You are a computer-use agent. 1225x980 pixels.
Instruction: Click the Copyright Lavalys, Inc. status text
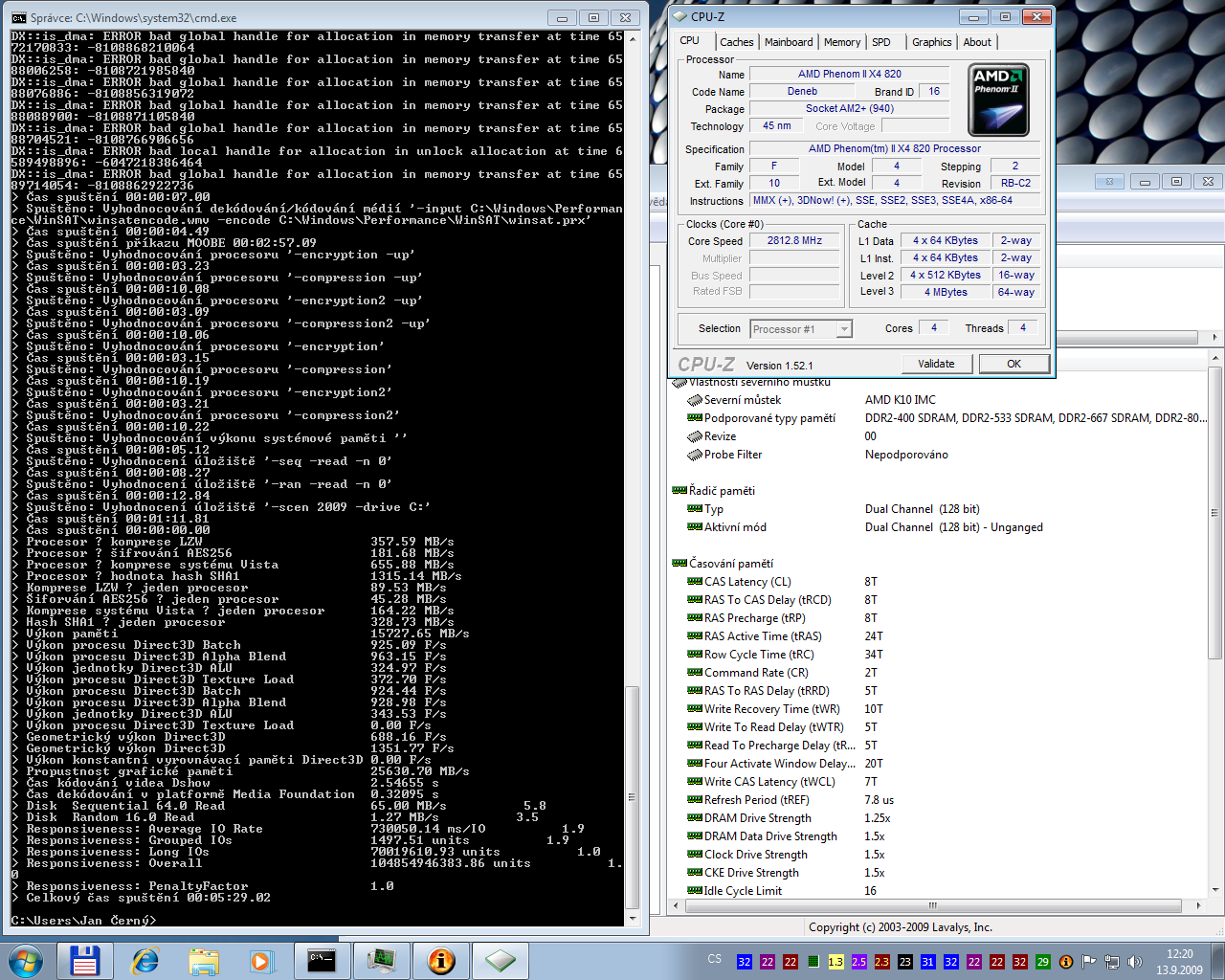pos(900,927)
